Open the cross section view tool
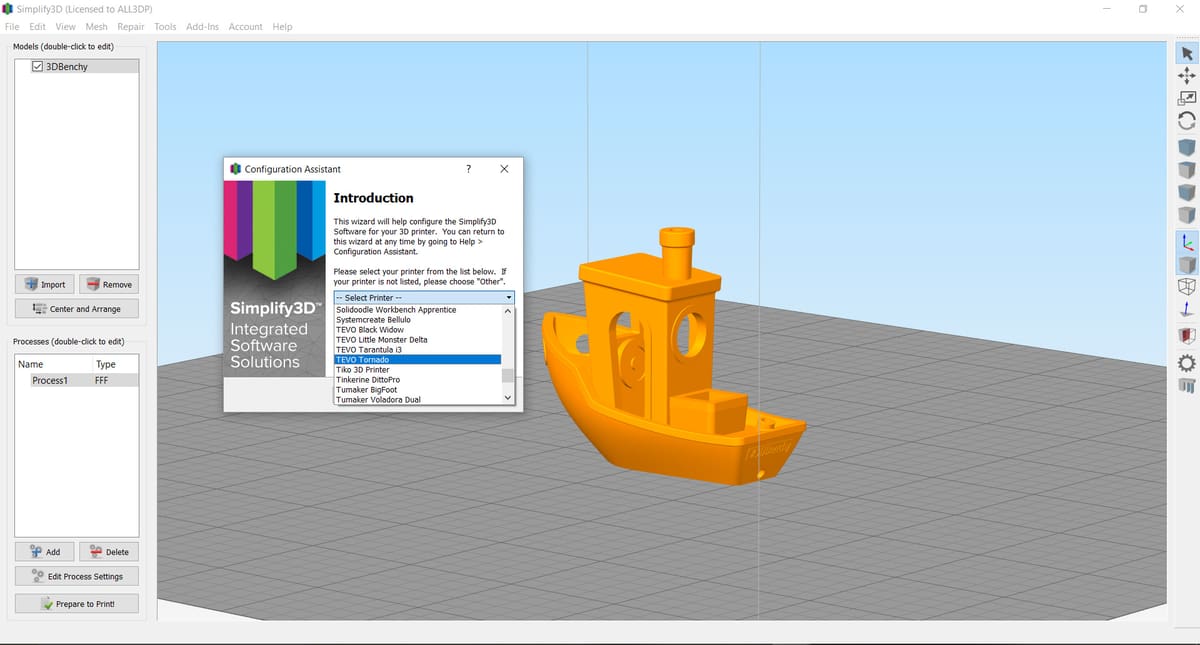 (x=1187, y=335)
